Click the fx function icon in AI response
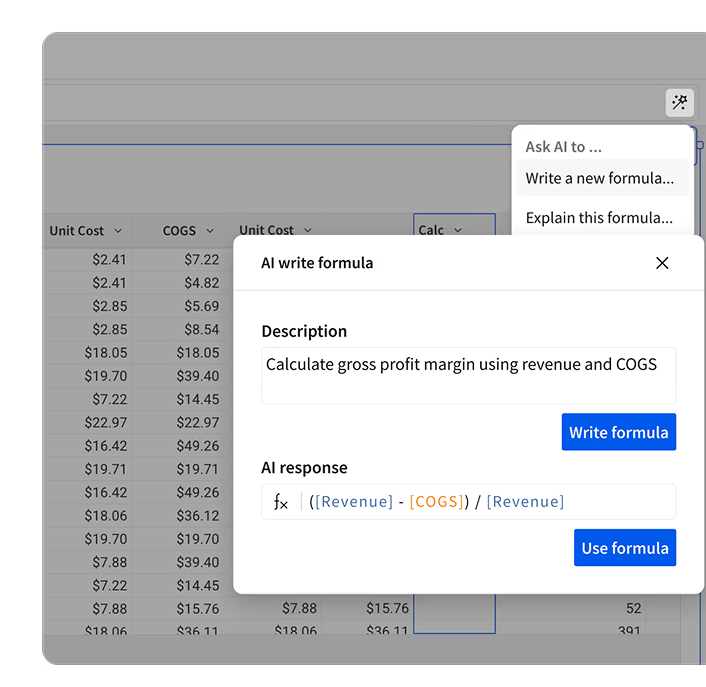Image resolution: width=706 pixels, height=687 pixels. click(x=281, y=502)
